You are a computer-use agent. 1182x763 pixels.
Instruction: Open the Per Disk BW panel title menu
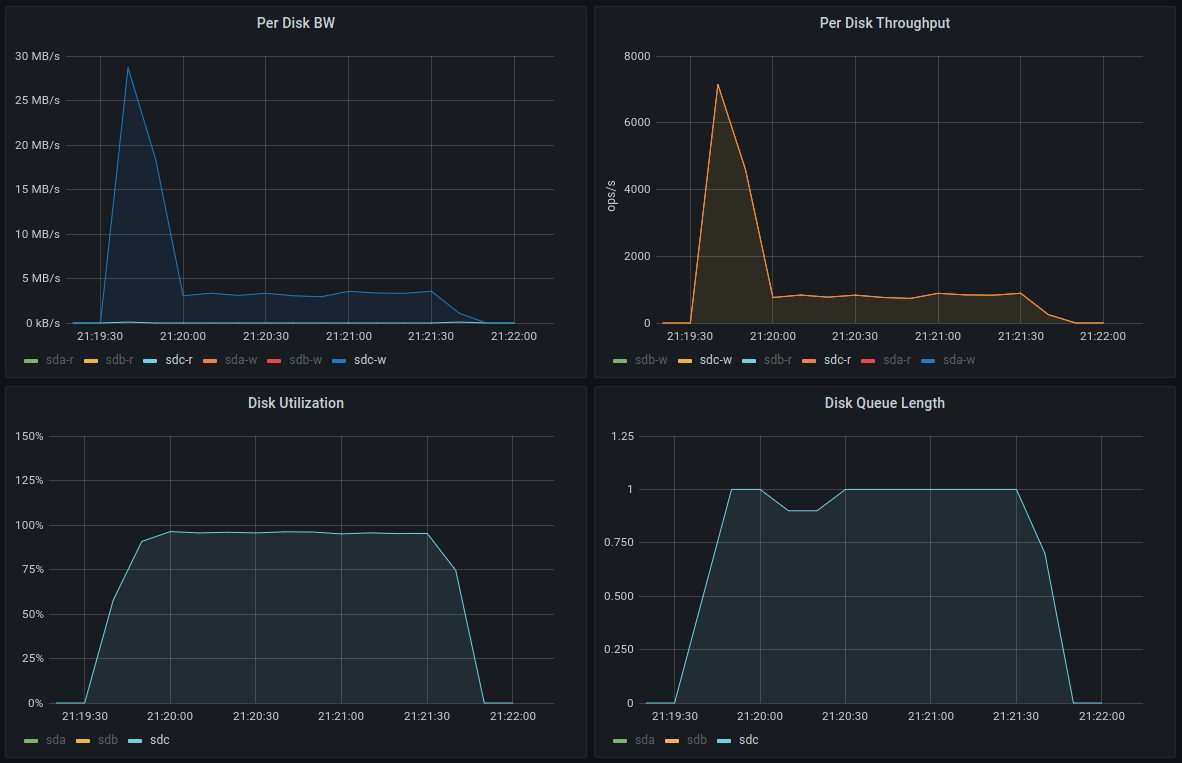296,23
